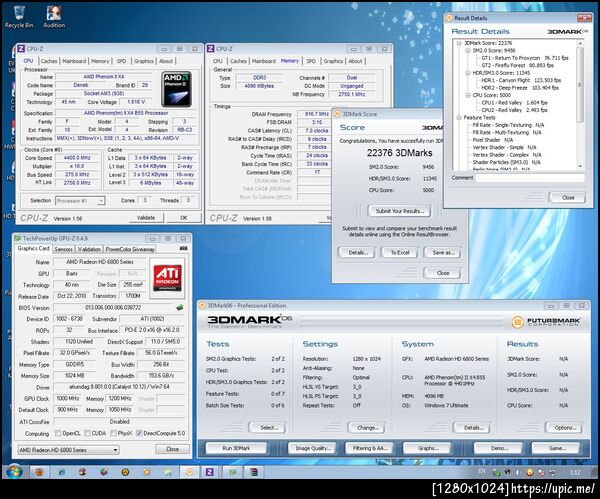600x499 pixels.
Task: Click the Comment input field
Action: click(x=530, y=178)
